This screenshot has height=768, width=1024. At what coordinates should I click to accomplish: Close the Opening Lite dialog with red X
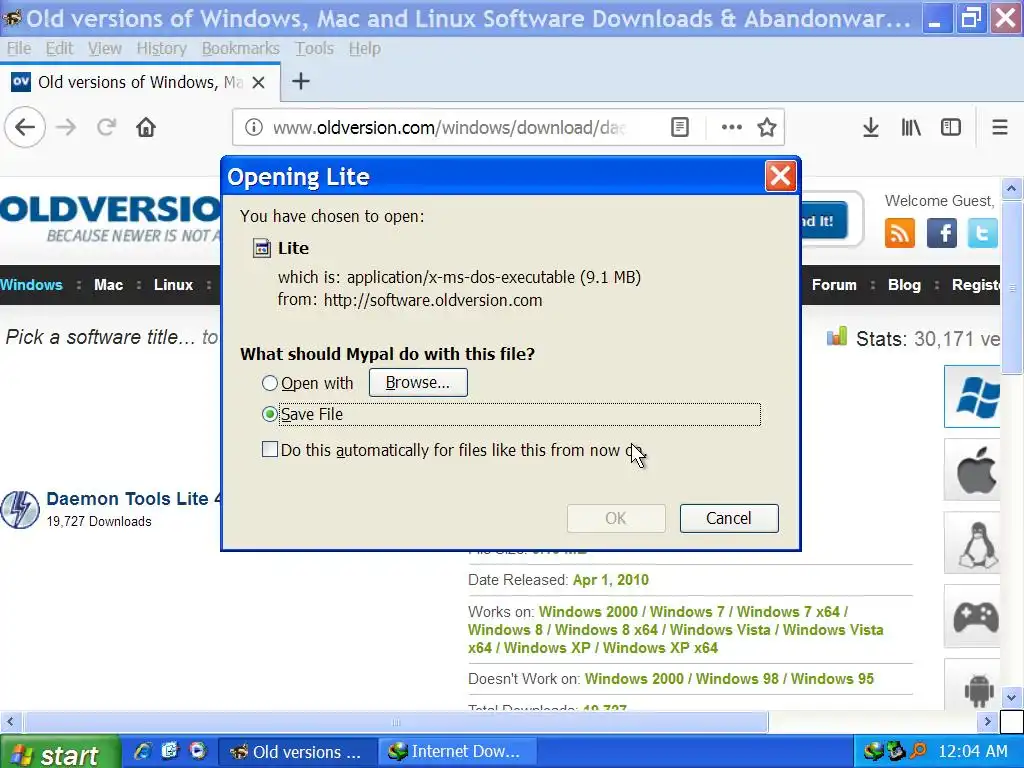(x=780, y=176)
